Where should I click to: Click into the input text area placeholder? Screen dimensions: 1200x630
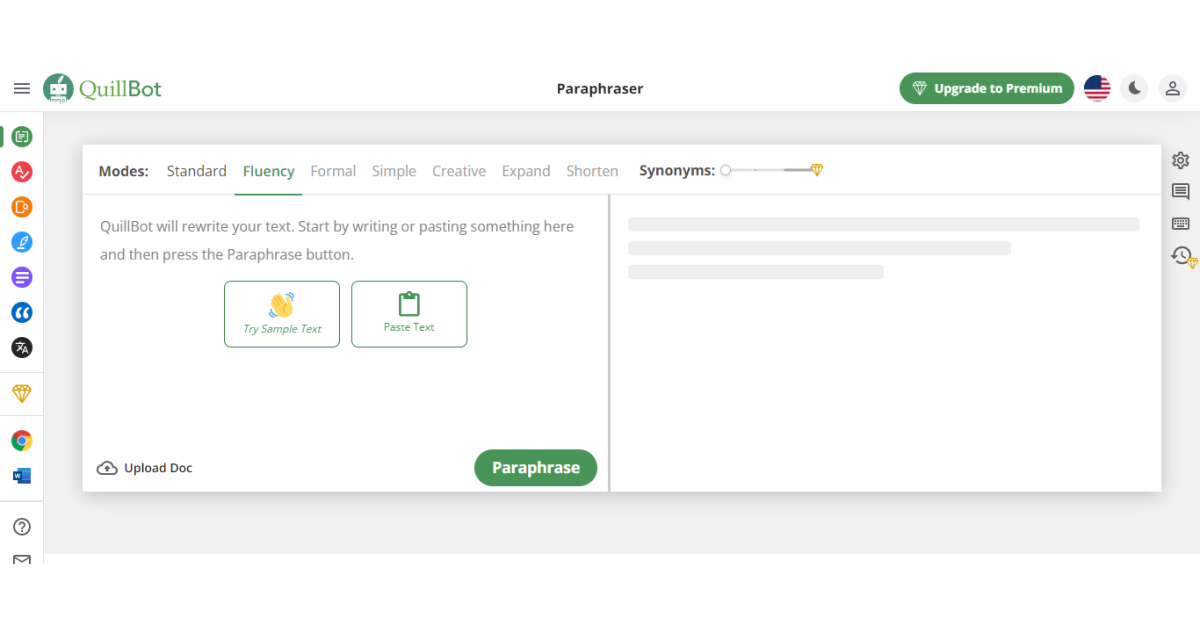(x=337, y=240)
